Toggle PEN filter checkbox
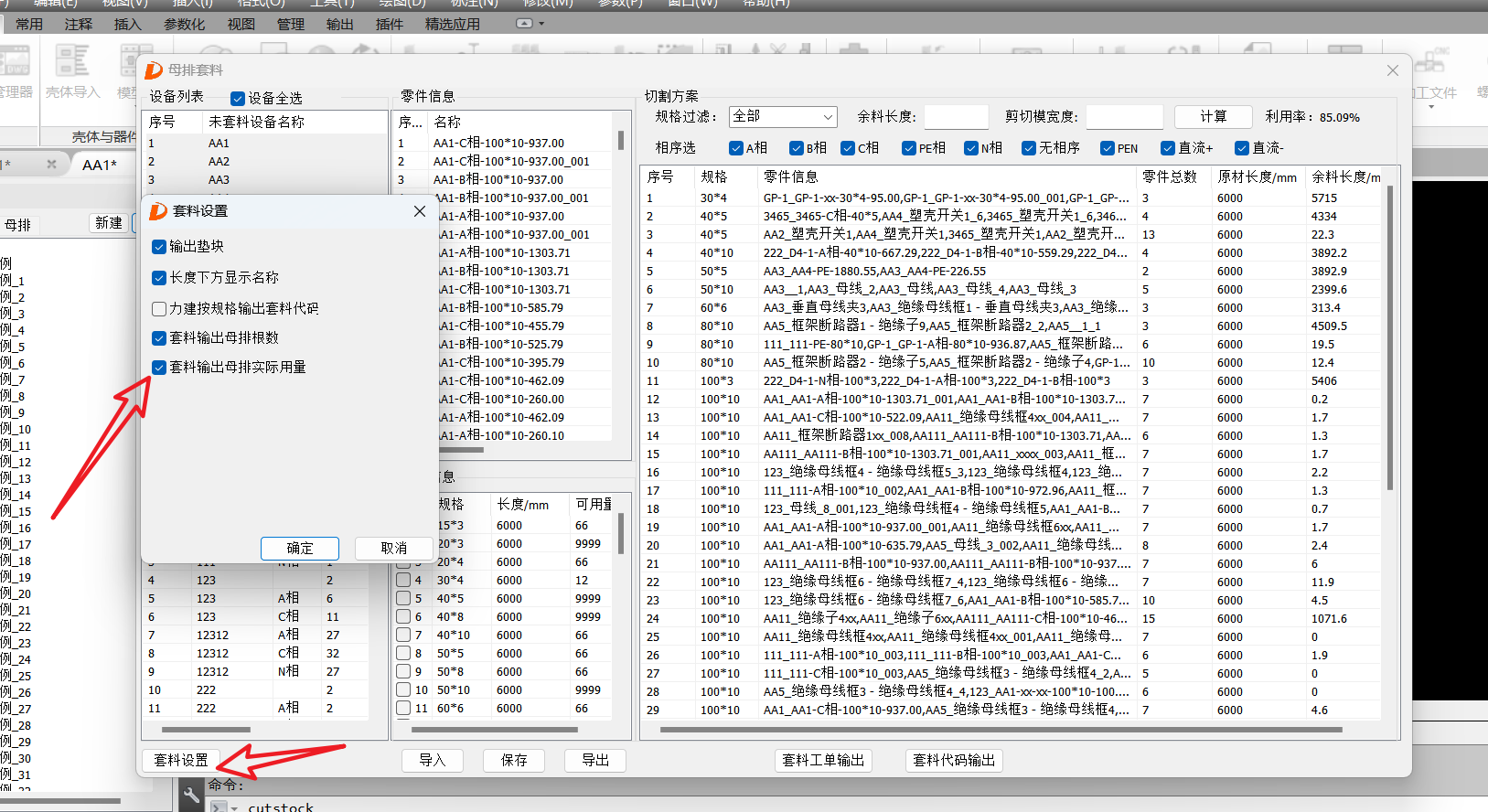1488x812 pixels. point(1108,148)
